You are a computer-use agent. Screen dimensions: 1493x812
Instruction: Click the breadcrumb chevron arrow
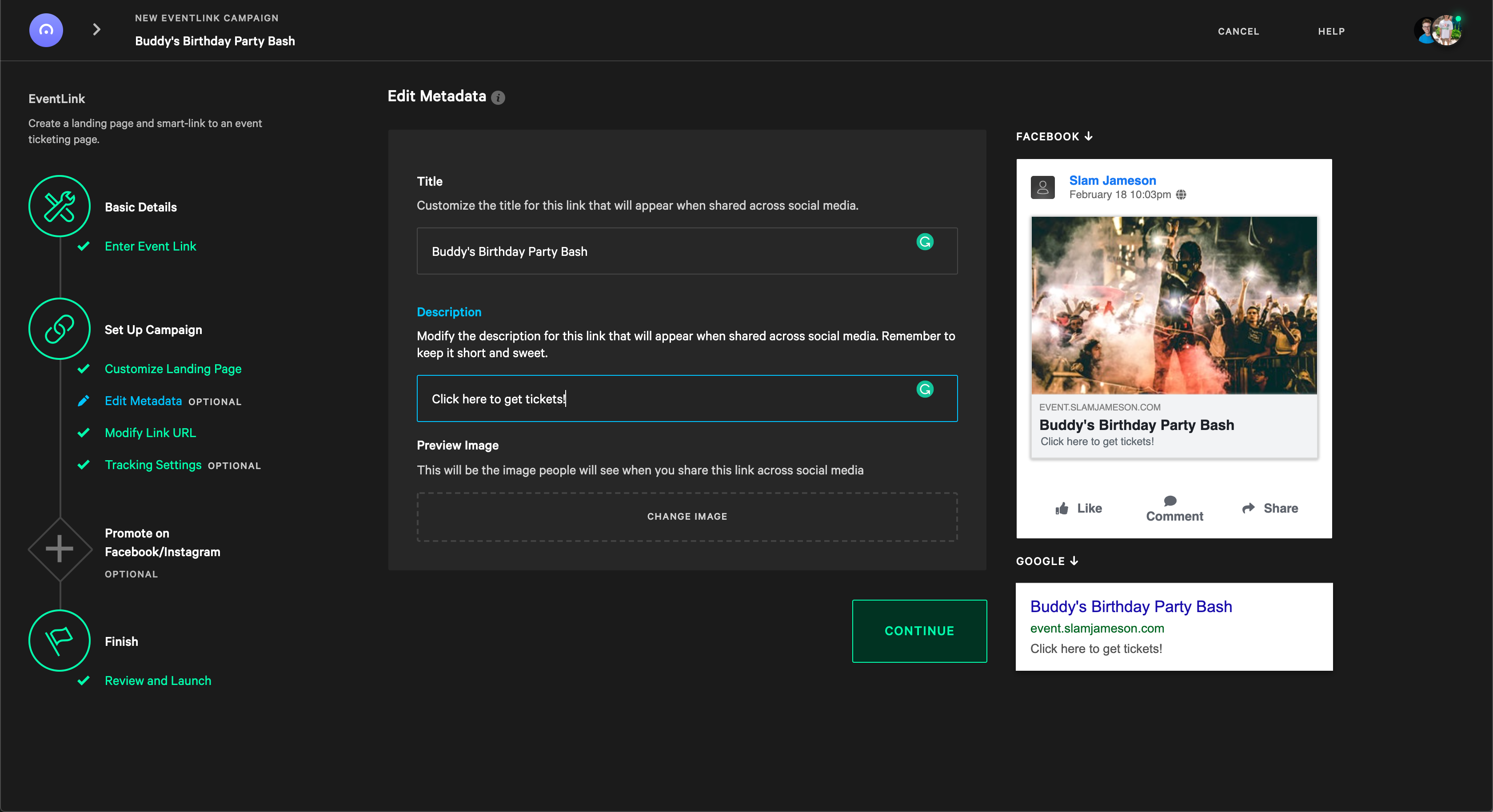pyautogui.click(x=97, y=29)
